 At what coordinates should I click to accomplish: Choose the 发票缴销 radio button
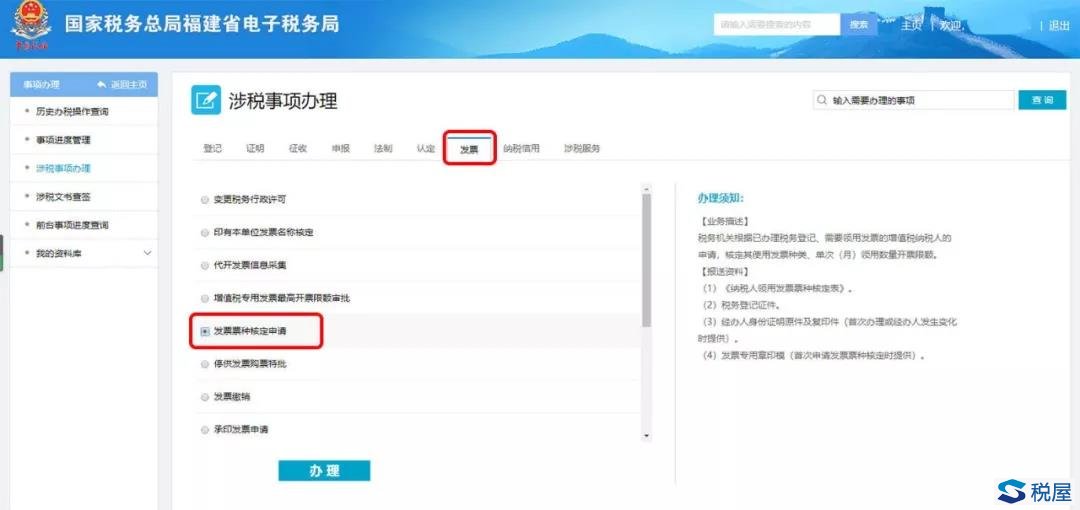pyautogui.click(x=205, y=397)
